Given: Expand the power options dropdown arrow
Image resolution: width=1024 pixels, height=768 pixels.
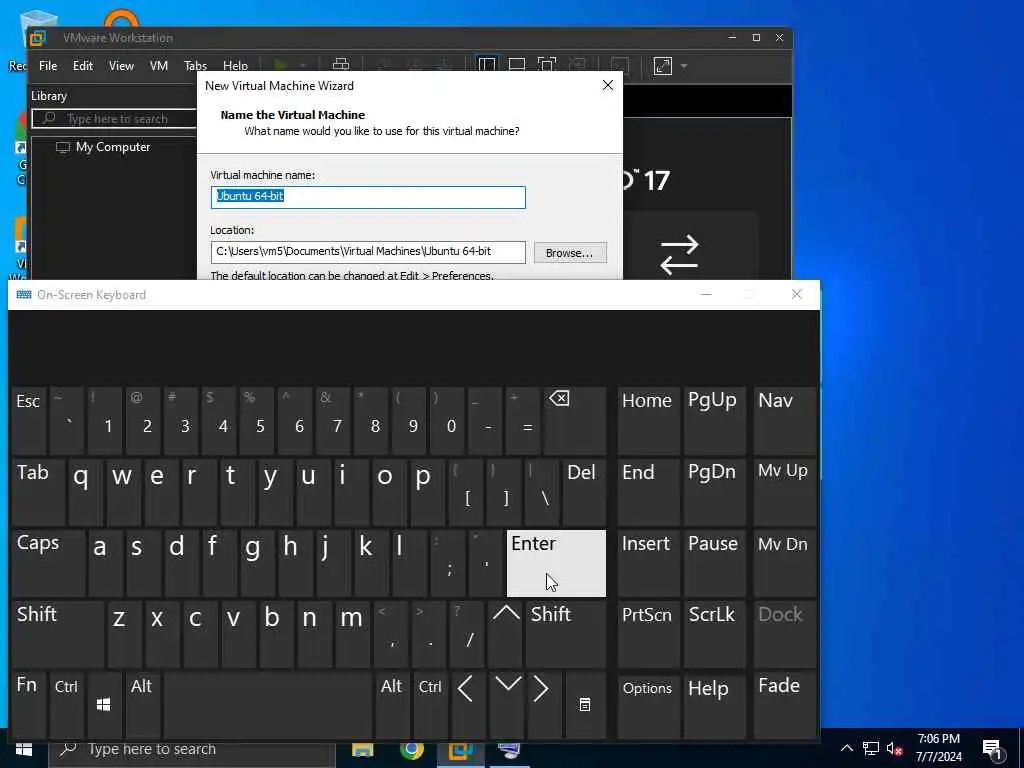Looking at the screenshot, I should [303, 66].
